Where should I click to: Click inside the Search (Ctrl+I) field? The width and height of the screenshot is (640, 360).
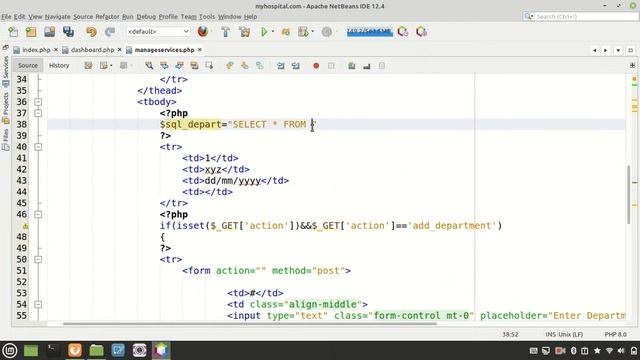[x=581, y=17]
